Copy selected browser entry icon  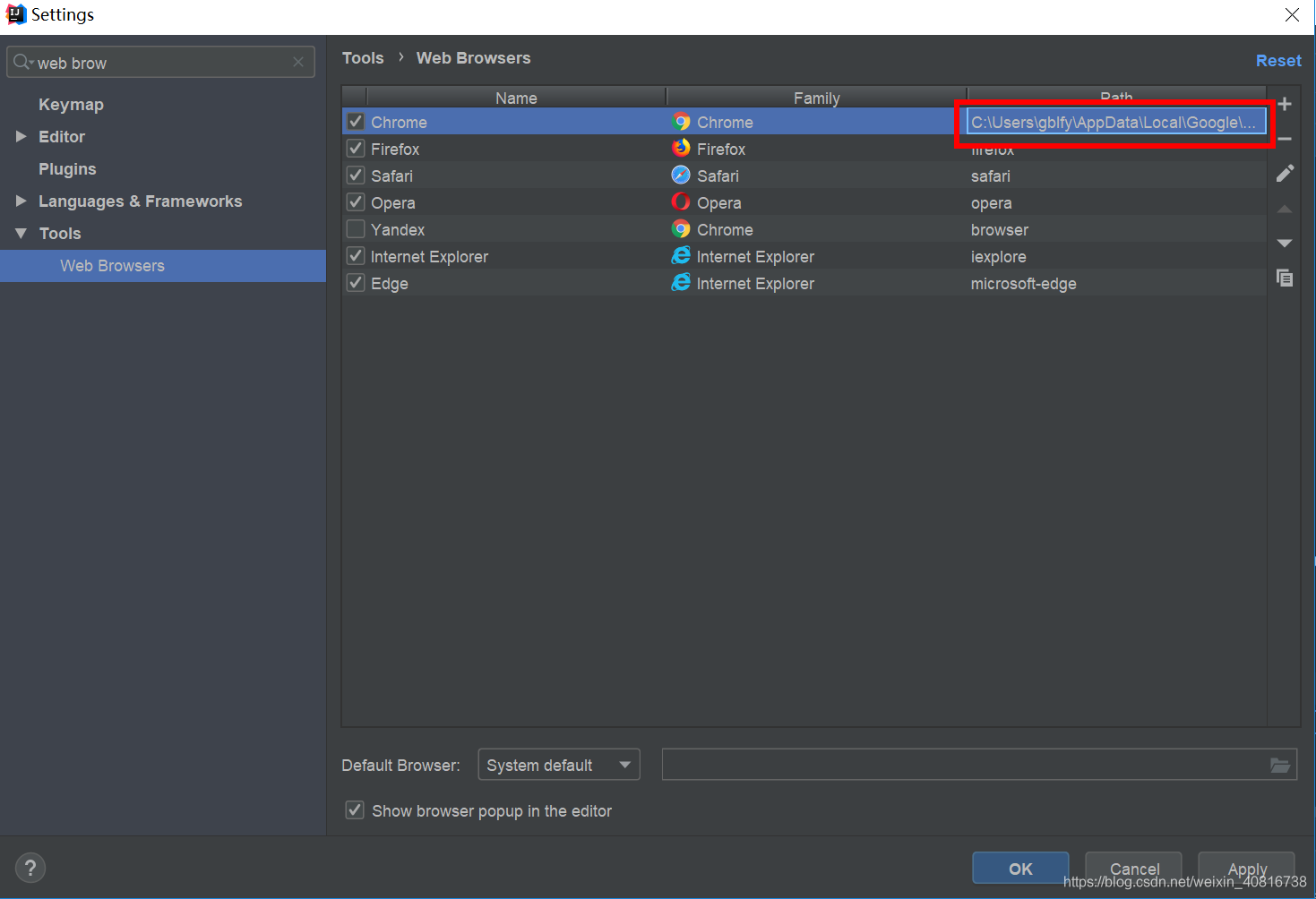pyautogui.click(x=1285, y=278)
